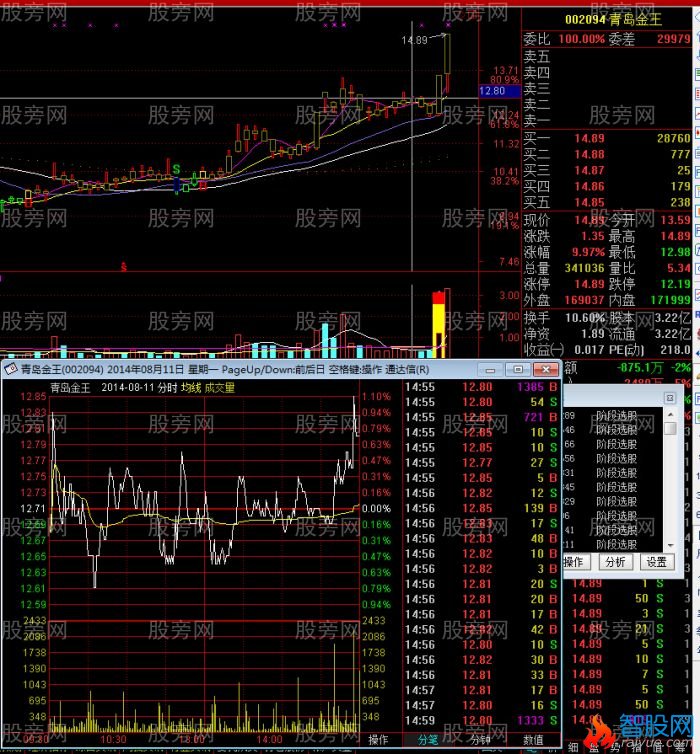Open the 操作 menu below intraday chart
The height and width of the screenshot is (754, 700).
378,740
